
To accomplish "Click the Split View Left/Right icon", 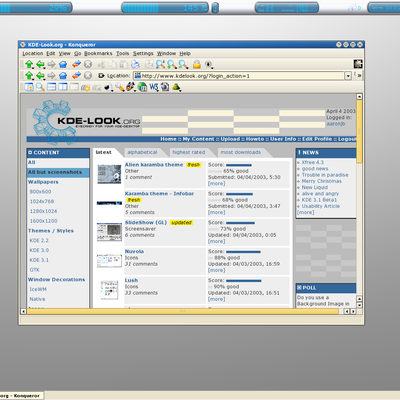I will [63, 87].
